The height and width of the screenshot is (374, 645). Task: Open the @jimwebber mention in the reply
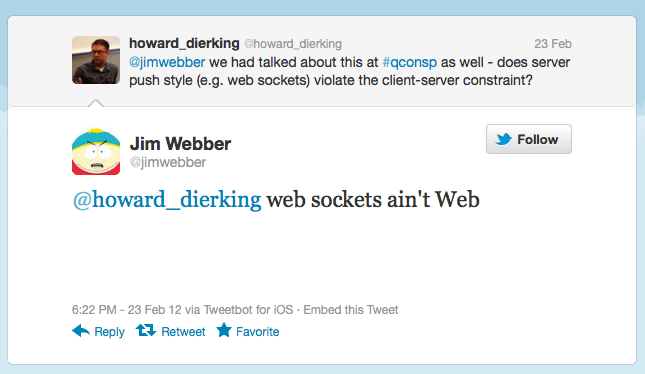pos(167,62)
